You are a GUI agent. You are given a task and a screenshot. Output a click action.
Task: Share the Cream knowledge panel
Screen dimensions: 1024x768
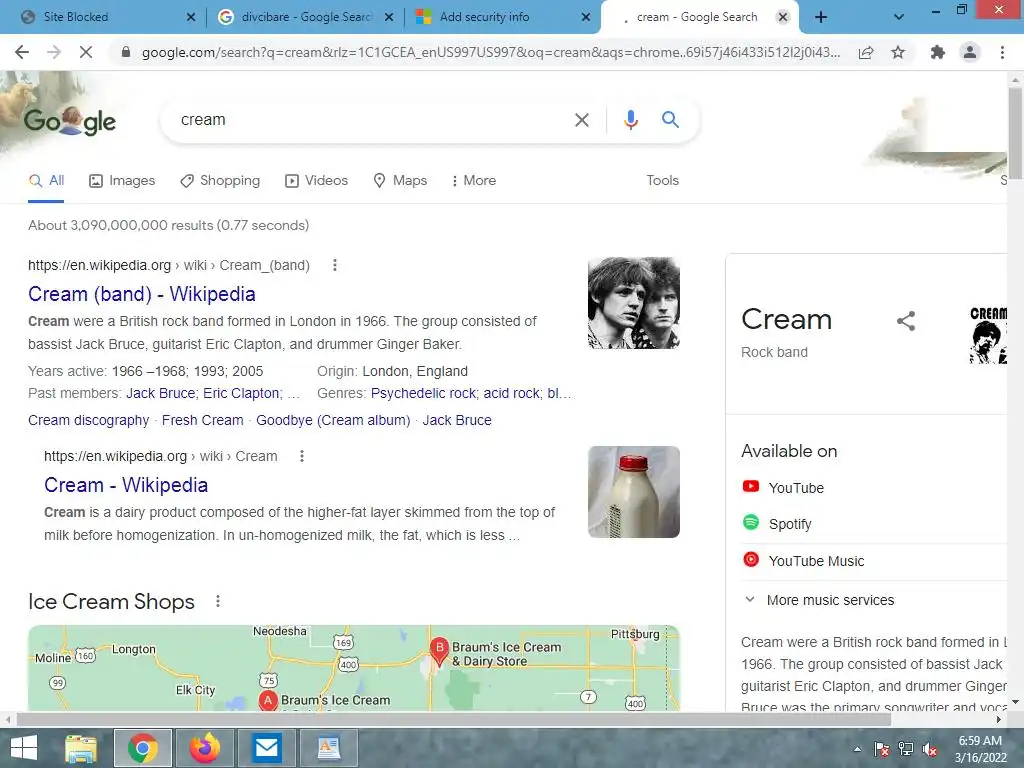point(906,321)
